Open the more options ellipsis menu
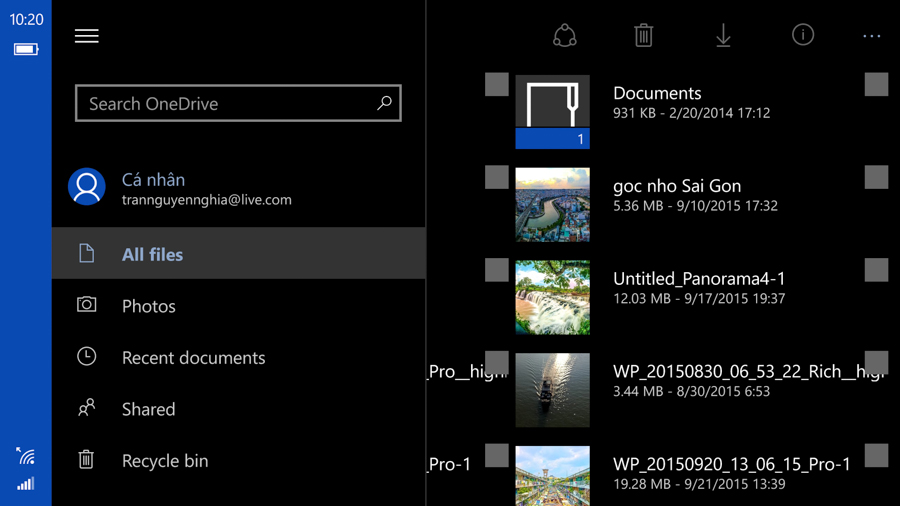Screen dimensions: 900x506 [x=872, y=36]
